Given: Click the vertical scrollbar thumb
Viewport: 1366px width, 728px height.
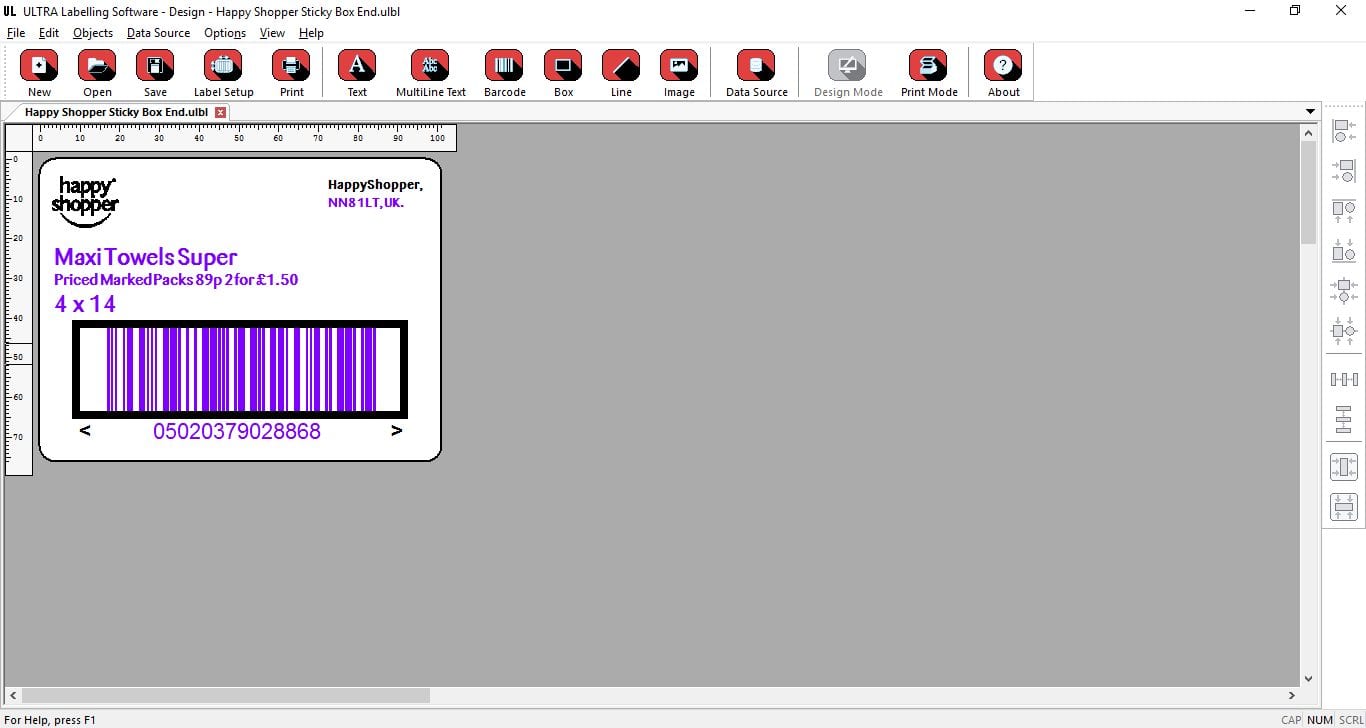Looking at the screenshot, I should pyautogui.click(x=1308, y=193).
